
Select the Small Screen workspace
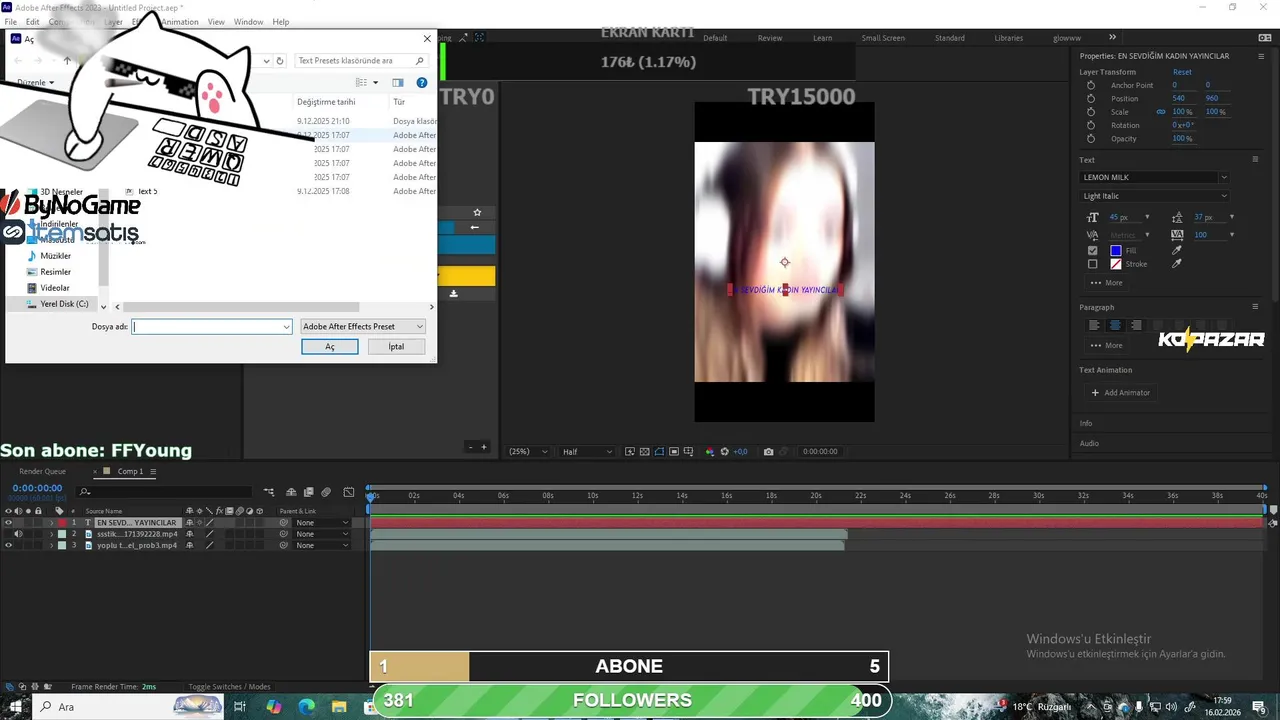(x=883, y=38)
